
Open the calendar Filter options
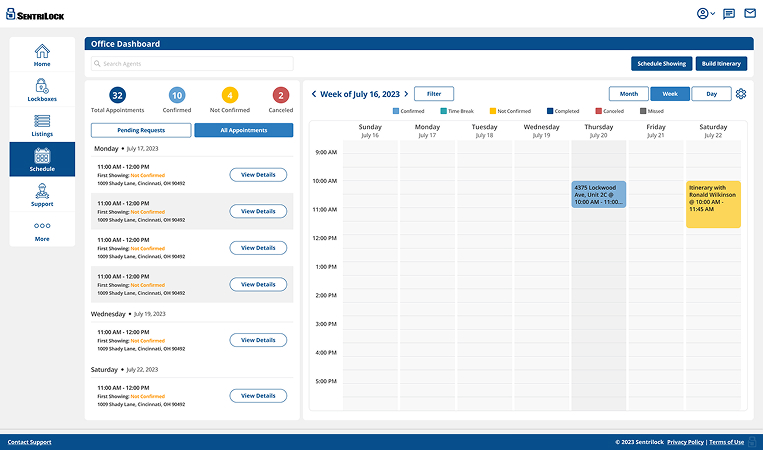click(434, 94)
